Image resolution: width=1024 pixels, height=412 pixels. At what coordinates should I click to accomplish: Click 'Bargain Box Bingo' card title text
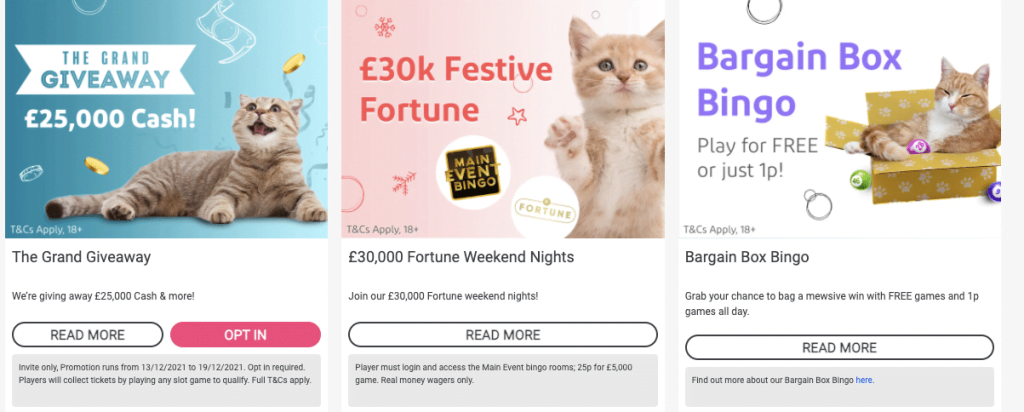[747, 257]
